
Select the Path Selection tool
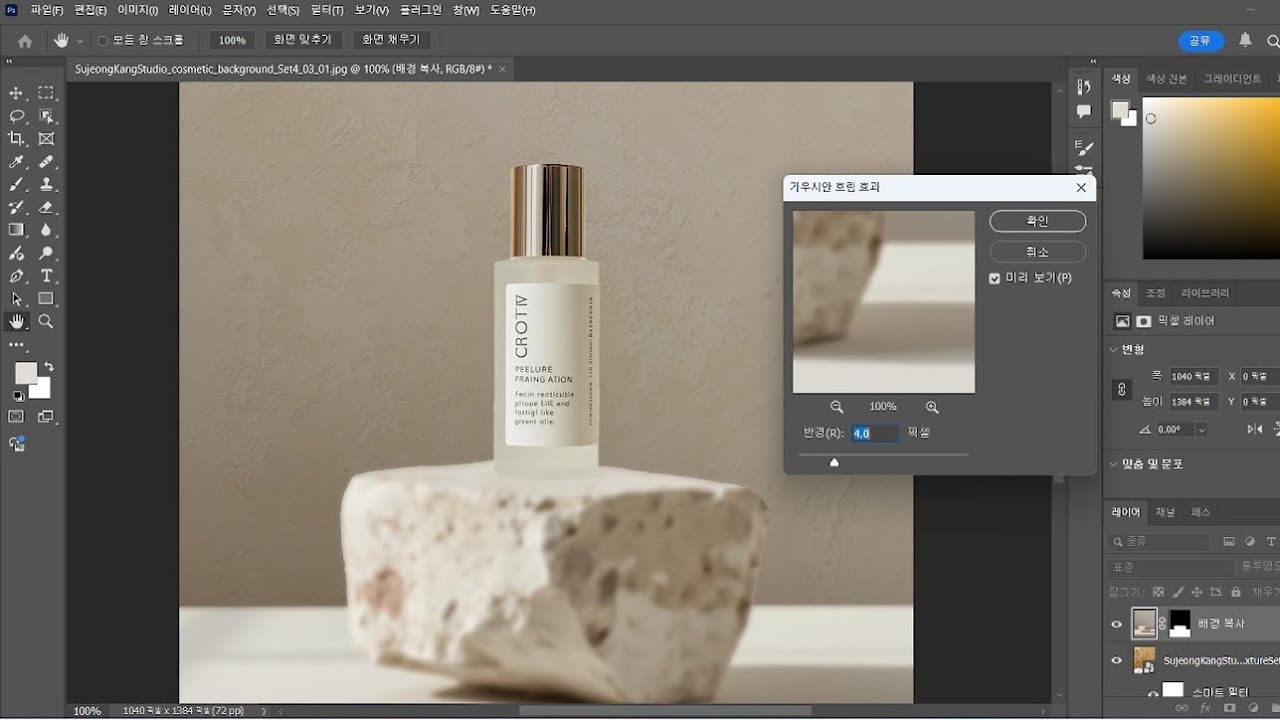pyautogui.click(x=16, y=299)
